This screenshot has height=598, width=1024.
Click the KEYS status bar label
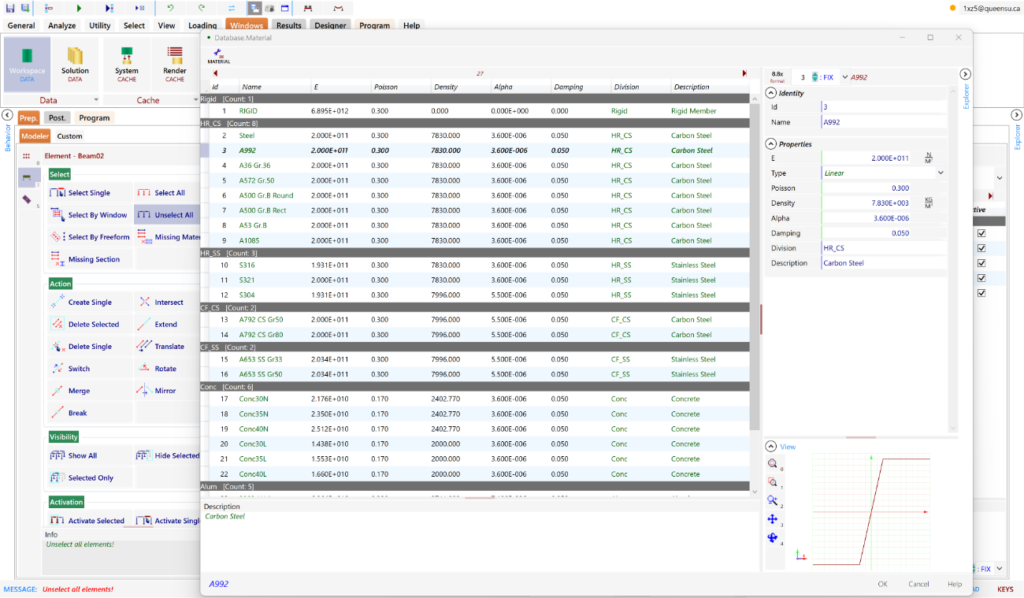tap(1005, 589)
